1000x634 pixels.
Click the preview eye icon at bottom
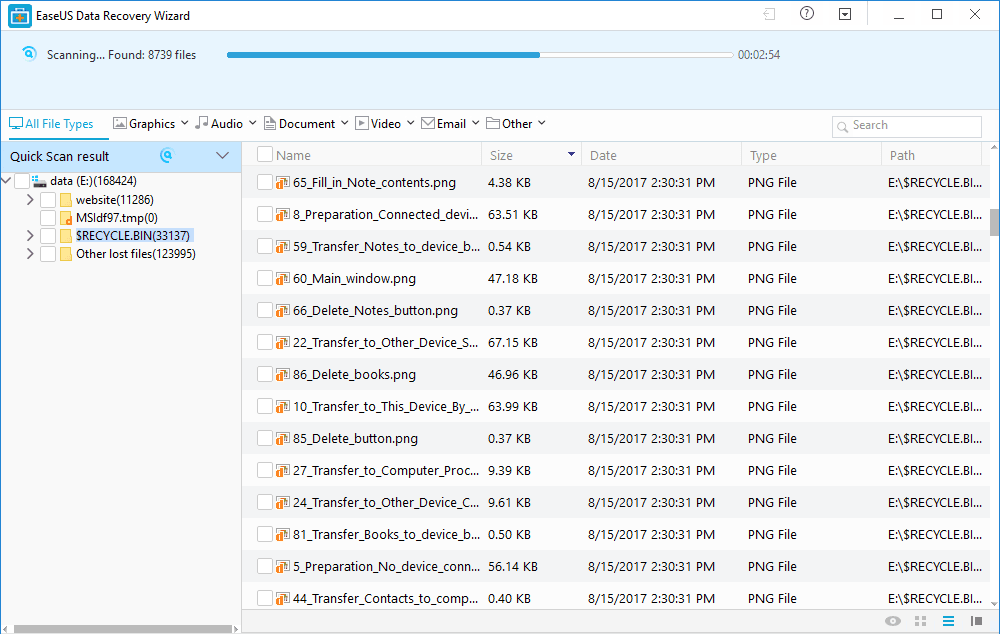[x=893, y=621]
